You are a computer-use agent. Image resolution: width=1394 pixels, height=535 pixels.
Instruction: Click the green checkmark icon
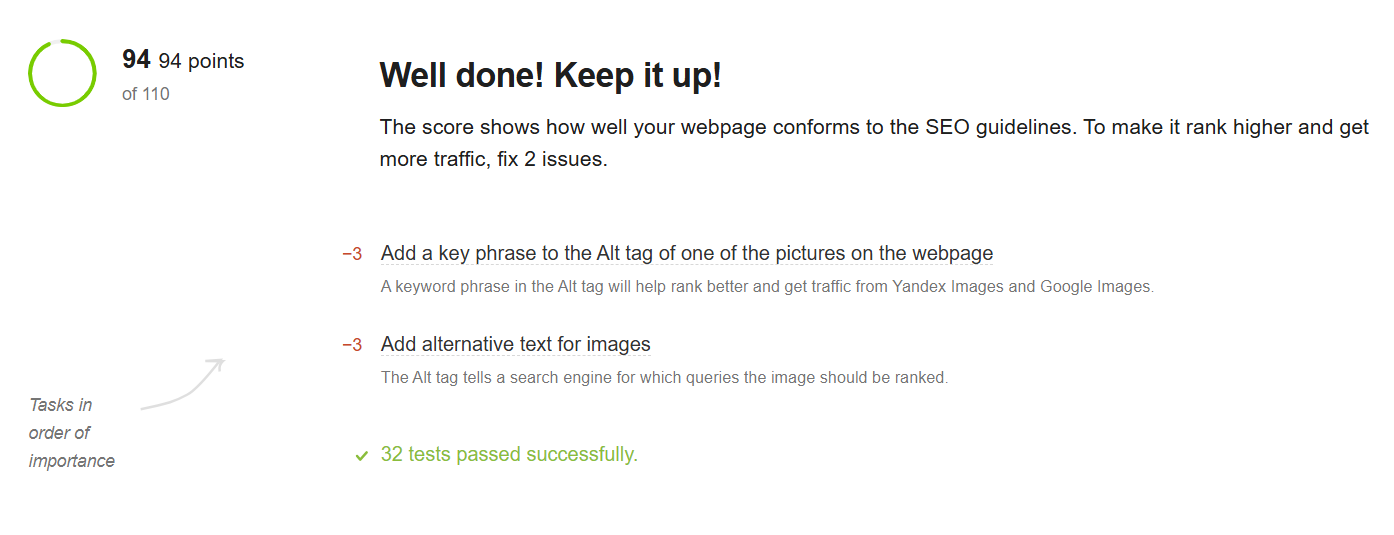[362, 456]
